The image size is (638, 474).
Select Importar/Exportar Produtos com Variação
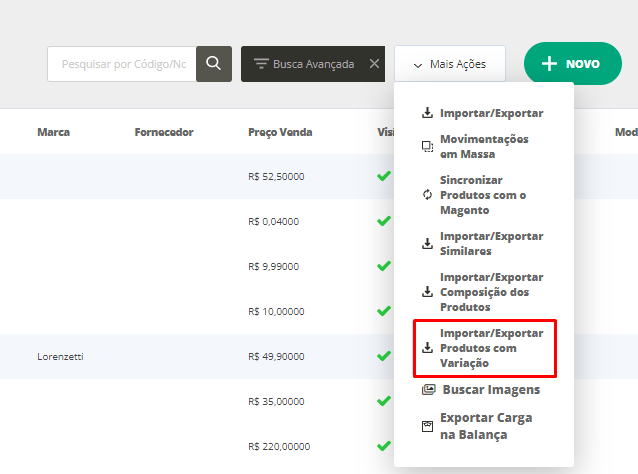click(491, 348)
